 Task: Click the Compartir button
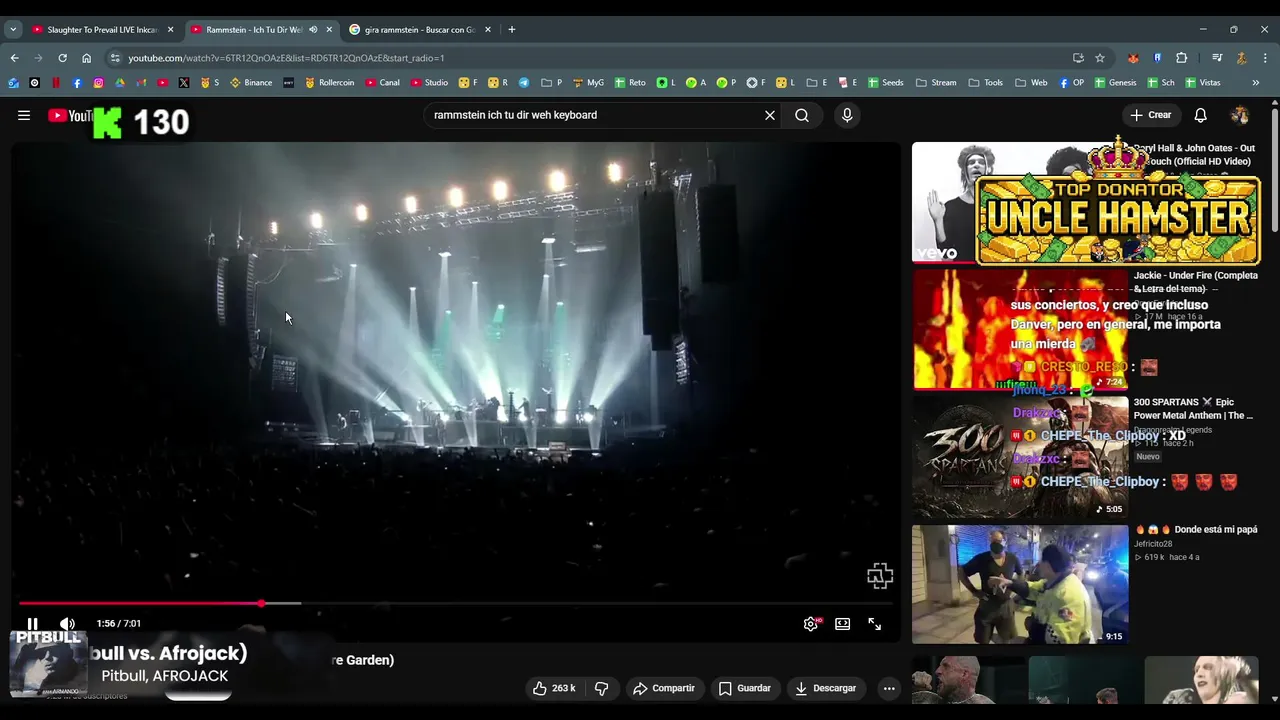(x=664, y=688)
